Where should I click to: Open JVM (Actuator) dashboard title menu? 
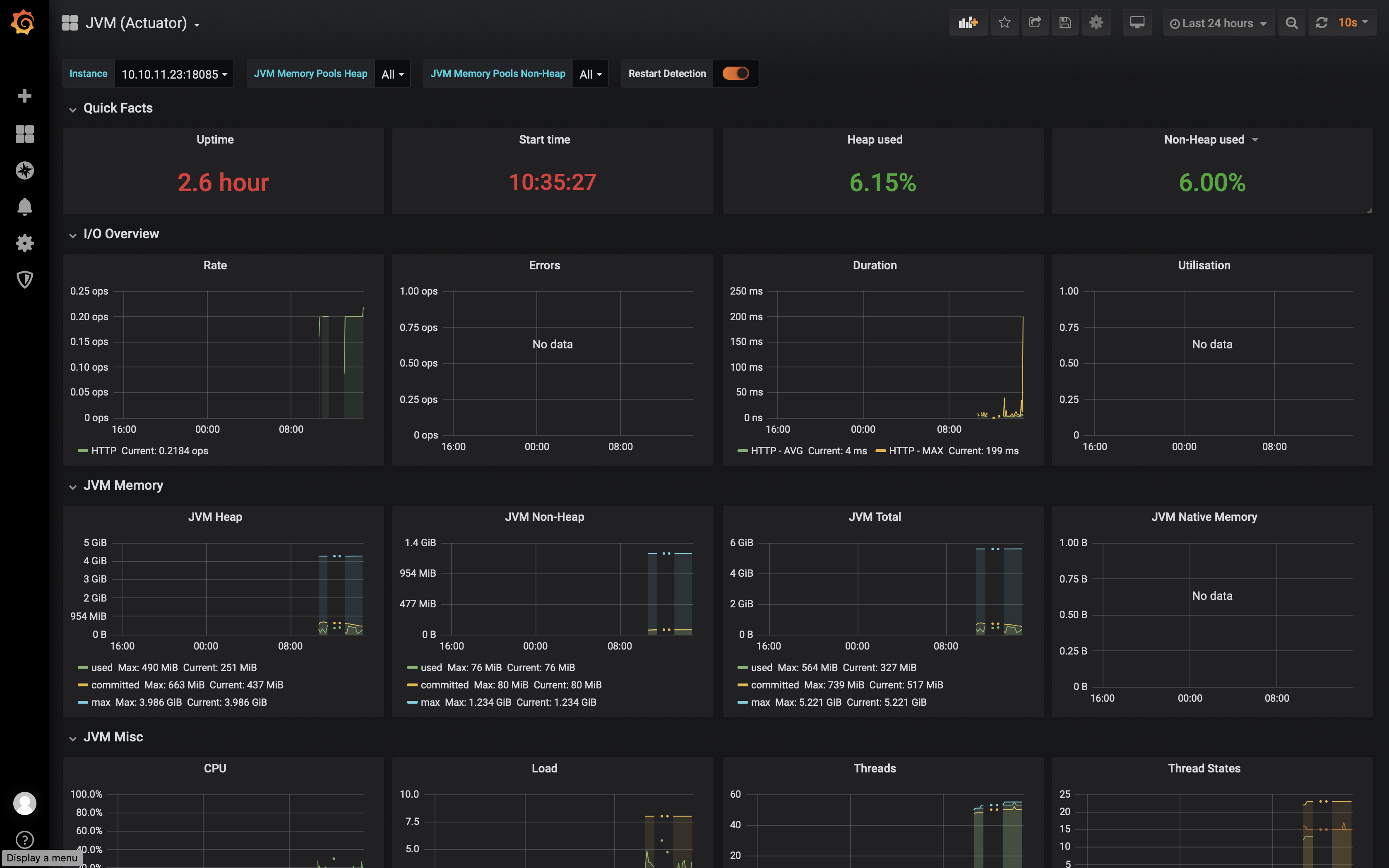click(142, 23)
